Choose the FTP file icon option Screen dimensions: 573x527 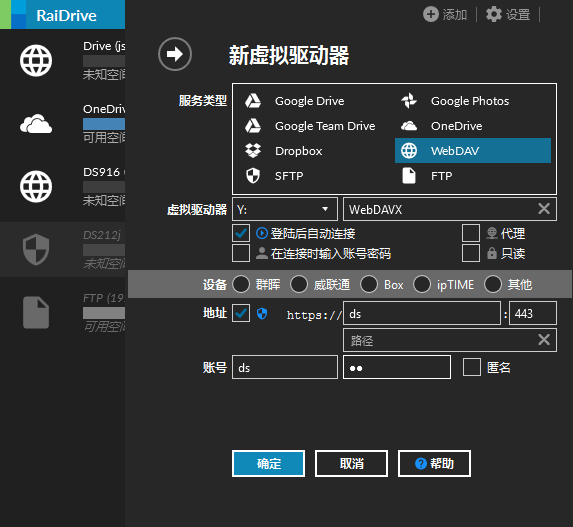pos(409,176)
